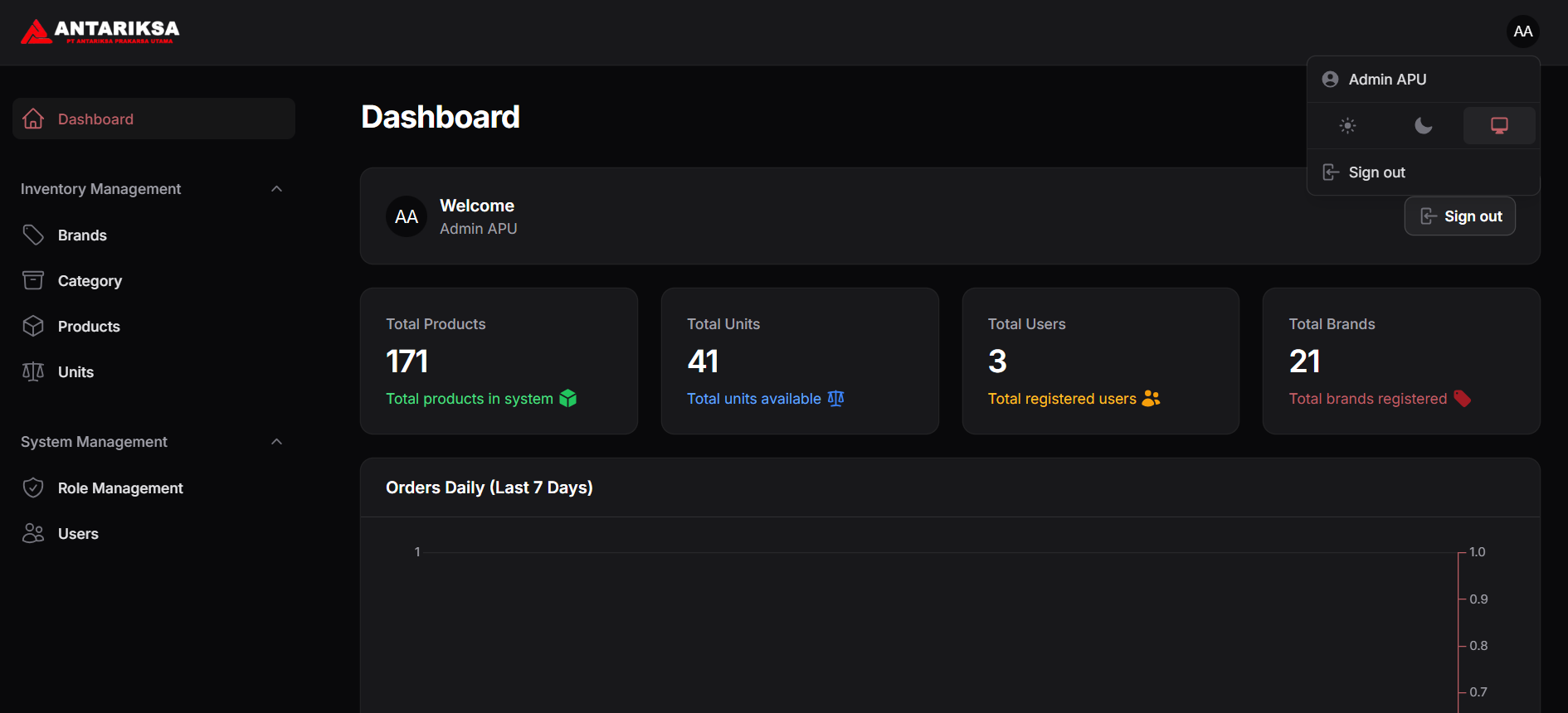The height and width of the screenshot is (713, 1568).
Task: Click the Units balance scale icon
Action: point(33,372)
